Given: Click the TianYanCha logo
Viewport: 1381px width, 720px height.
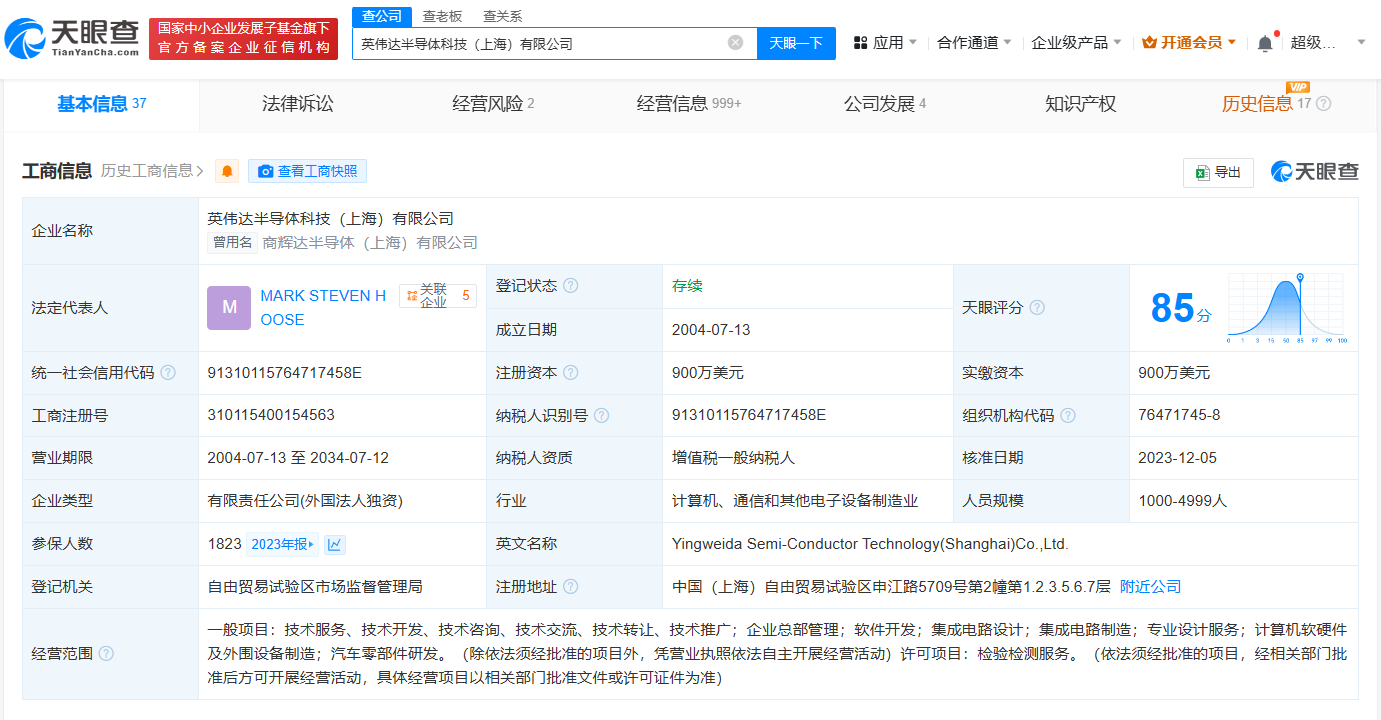Looking at the screenshot, I should pyautogui.click(x=71, y=39).
